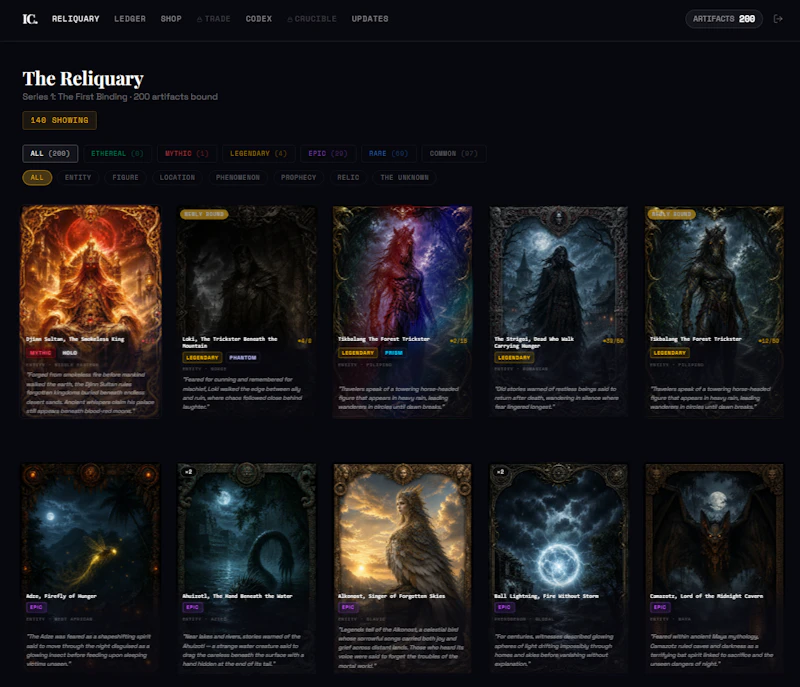The height and width of the screenshot is (687, 800).
Task: Click the Epic badge on Alkonost card
Action: tap(348, 607)
